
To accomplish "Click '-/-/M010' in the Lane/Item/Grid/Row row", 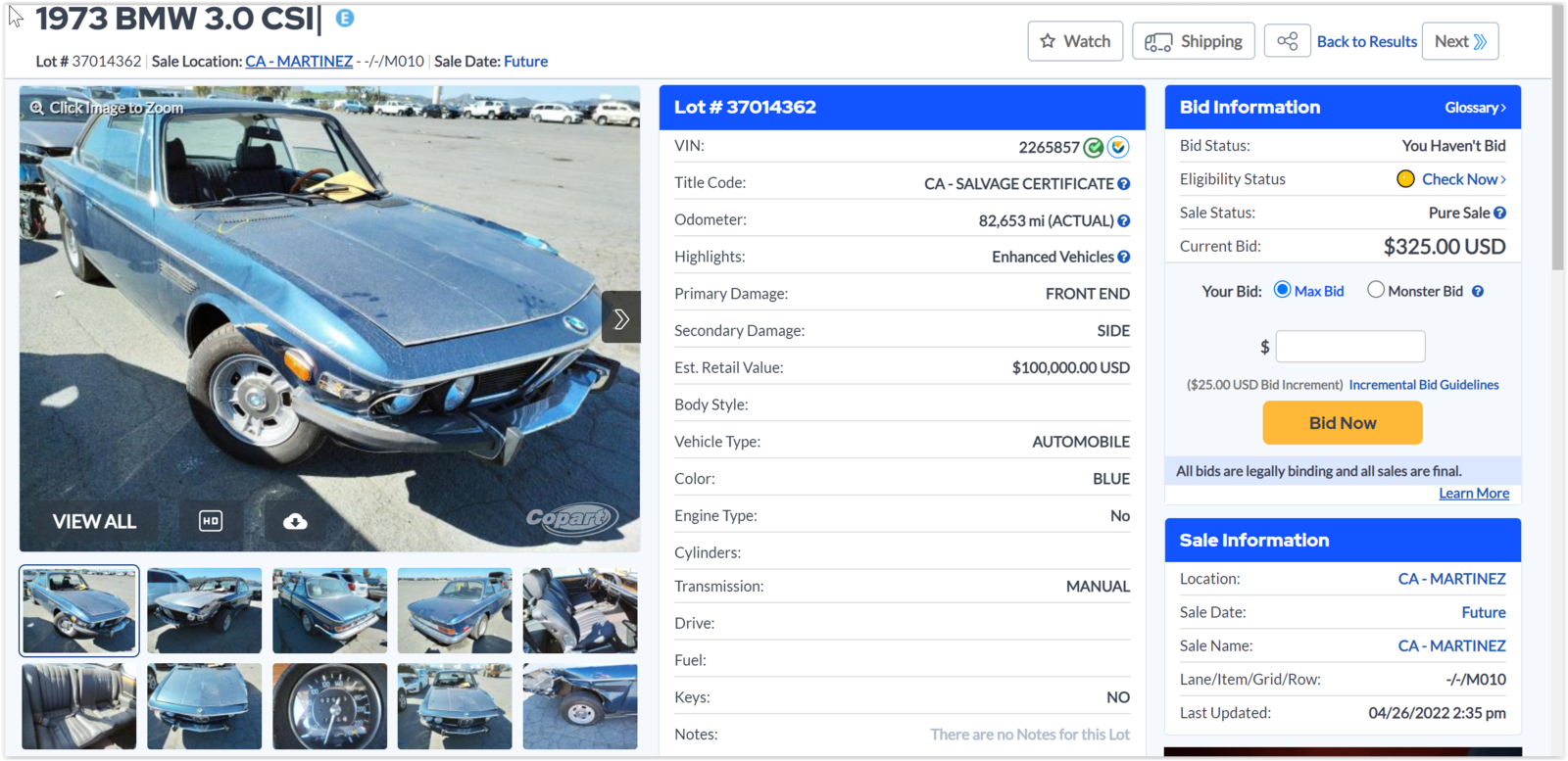I will [1476, 680].
